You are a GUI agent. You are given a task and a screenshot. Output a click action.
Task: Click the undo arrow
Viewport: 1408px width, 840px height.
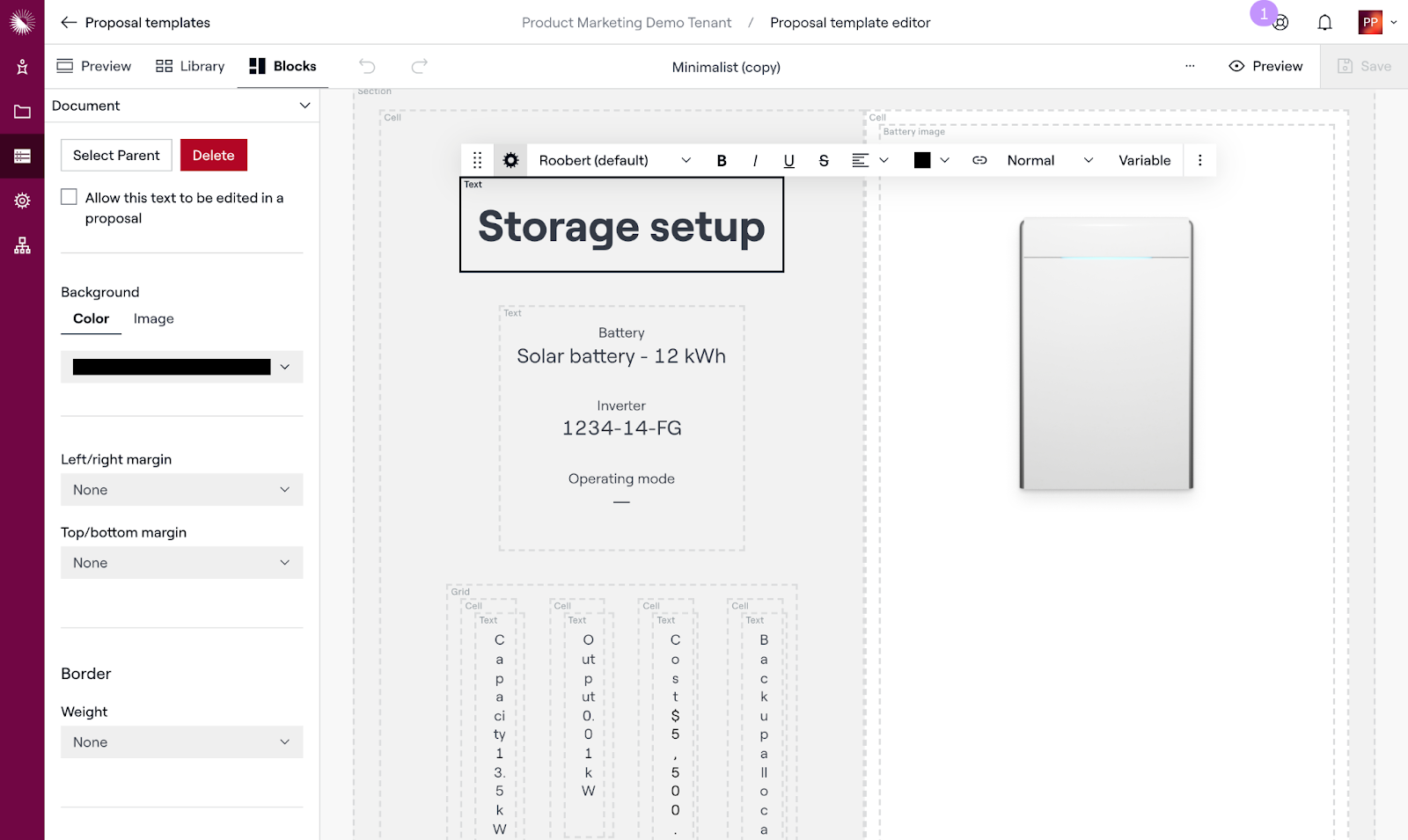367,66
